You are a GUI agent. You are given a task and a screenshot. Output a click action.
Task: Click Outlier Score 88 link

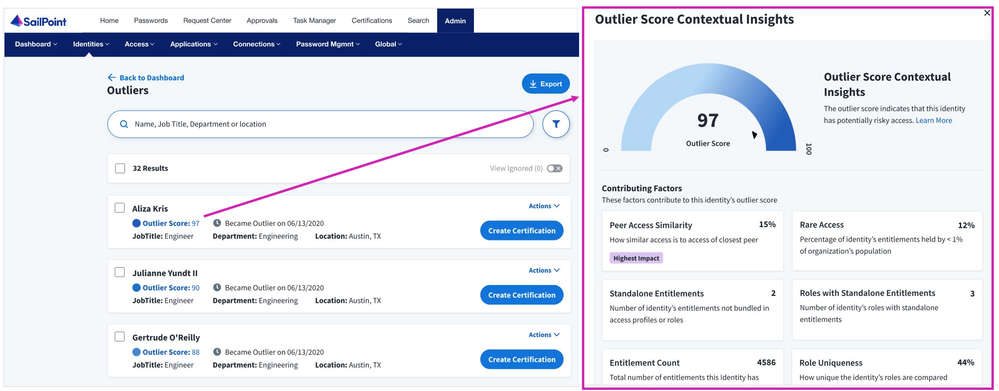(171, 352)
